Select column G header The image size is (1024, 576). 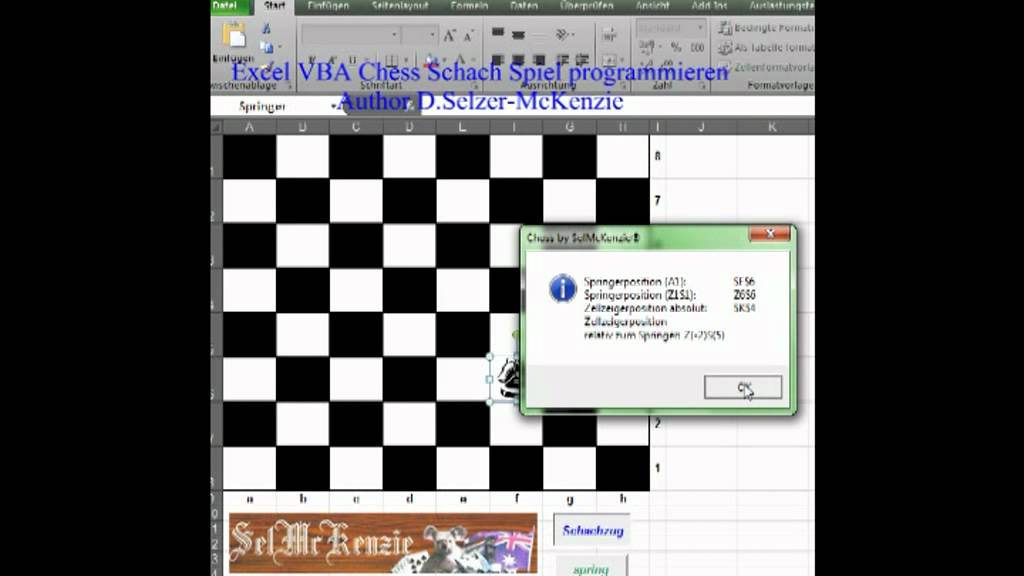[x=569, y=127]
